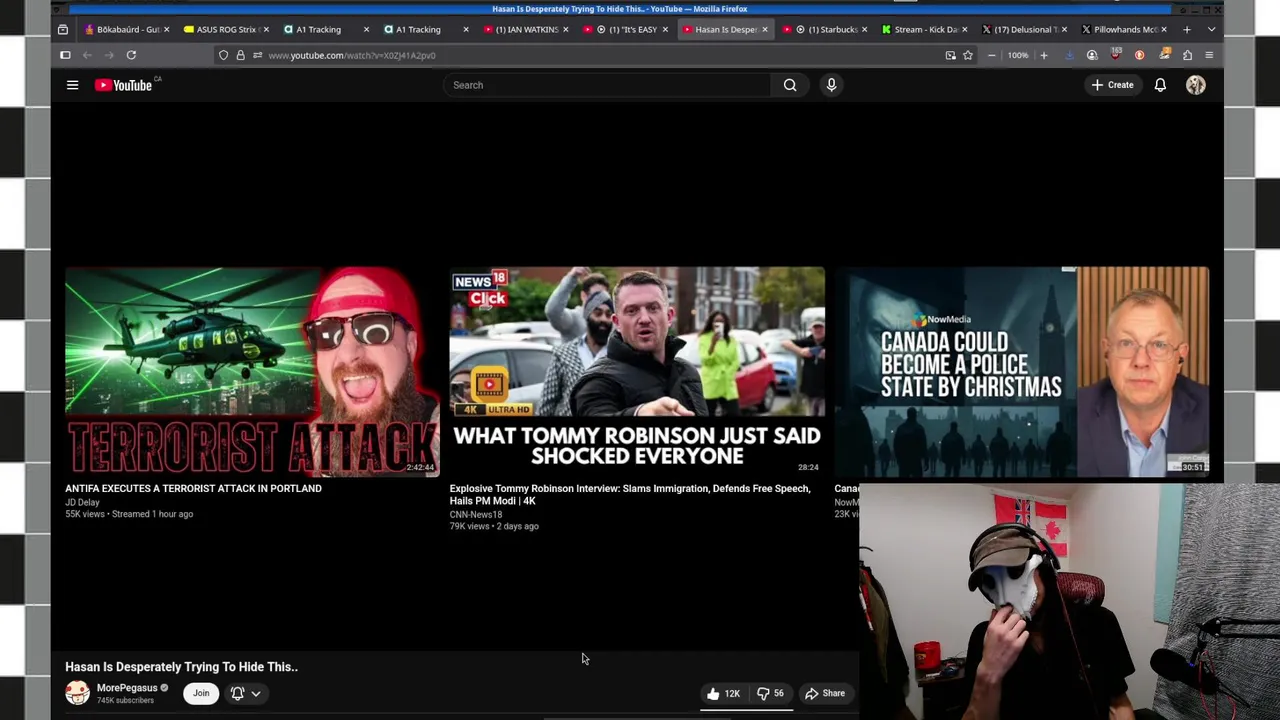Viewport: 1280px width, 720px height.
Task: Open the Firefox View tab-list icon
Action: point(62,29)
